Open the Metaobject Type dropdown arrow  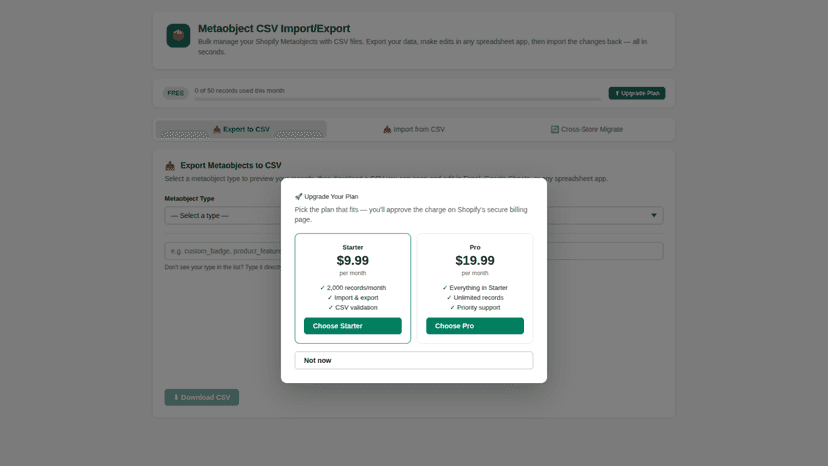(654, 216)
